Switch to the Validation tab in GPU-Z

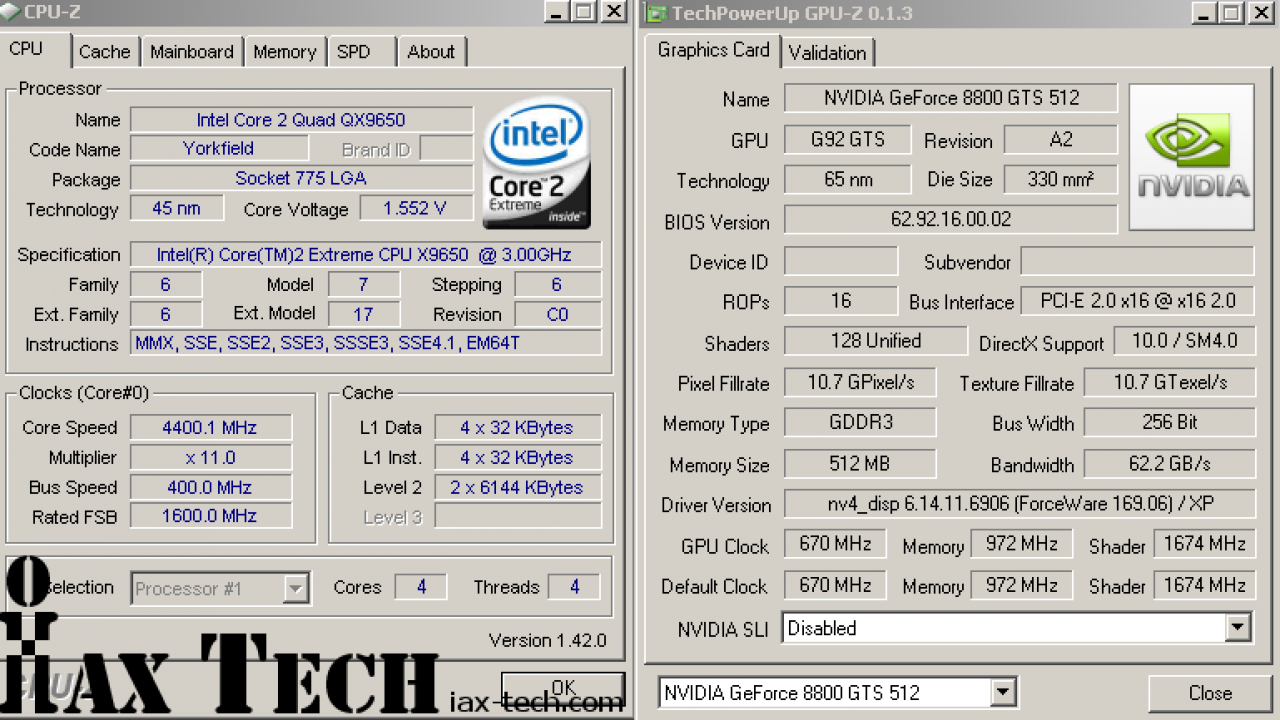827,53
